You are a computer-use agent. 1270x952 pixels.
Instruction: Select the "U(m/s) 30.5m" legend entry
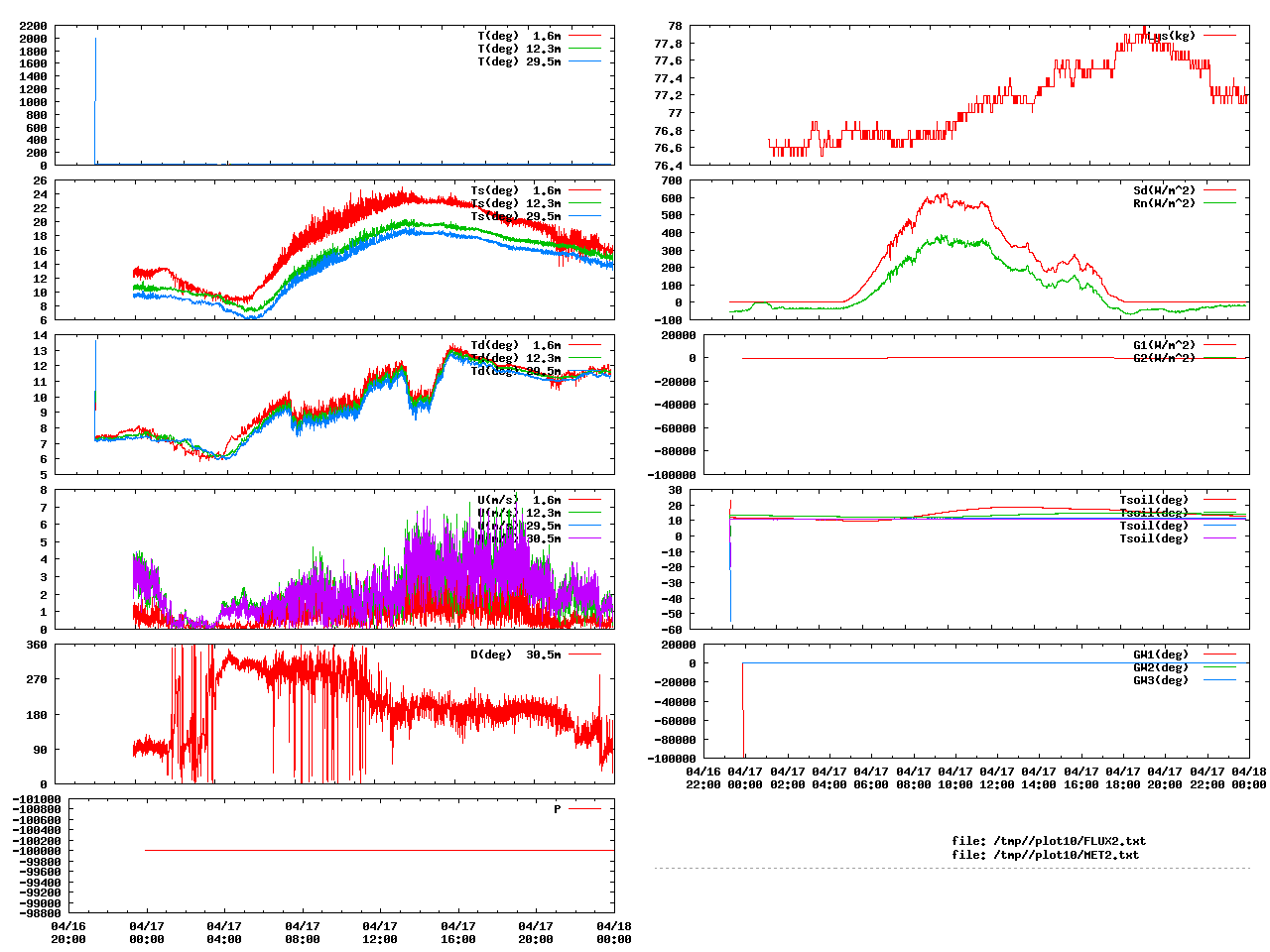click(519, 538)
